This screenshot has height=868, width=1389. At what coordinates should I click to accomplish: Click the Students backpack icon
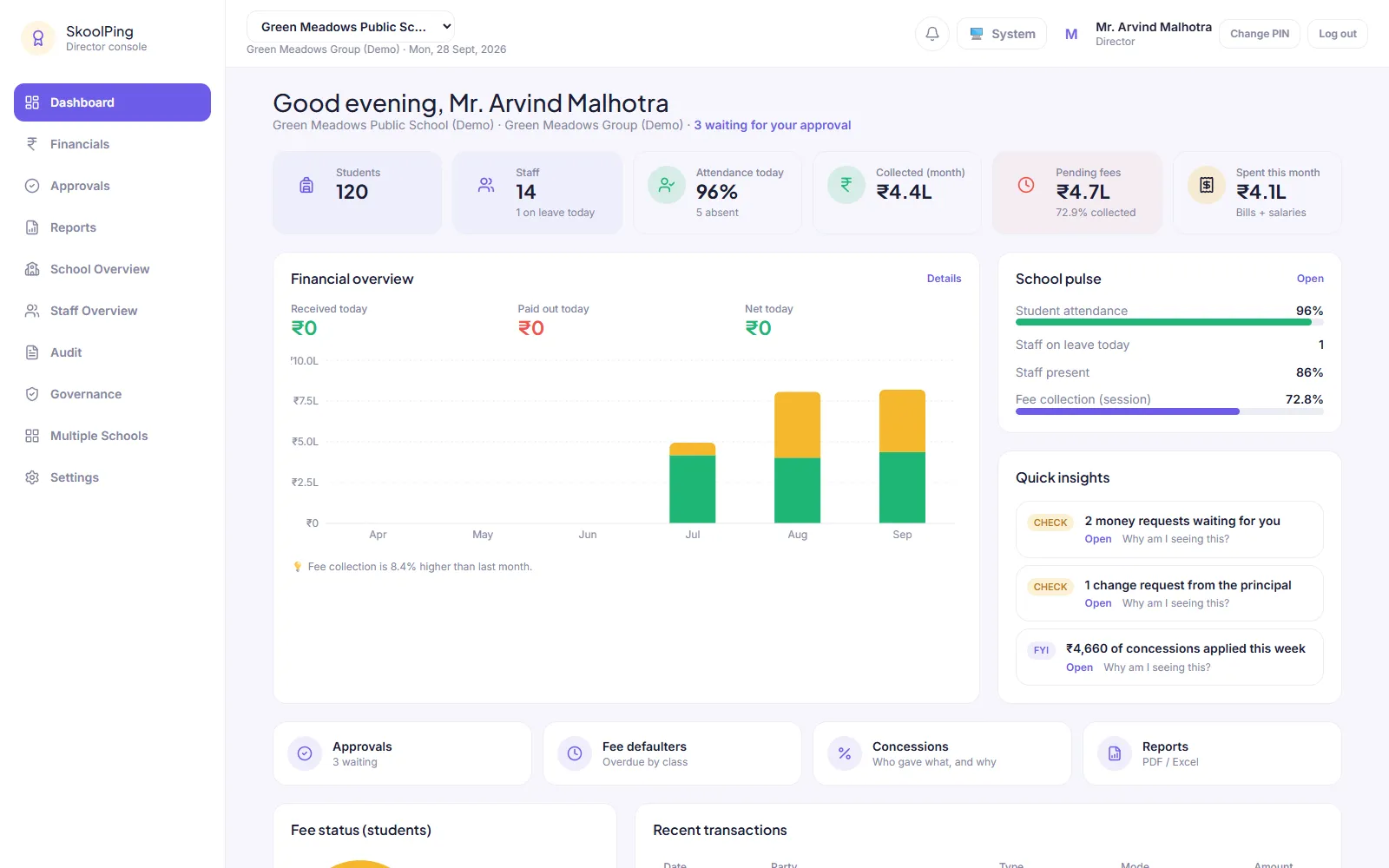306,185
